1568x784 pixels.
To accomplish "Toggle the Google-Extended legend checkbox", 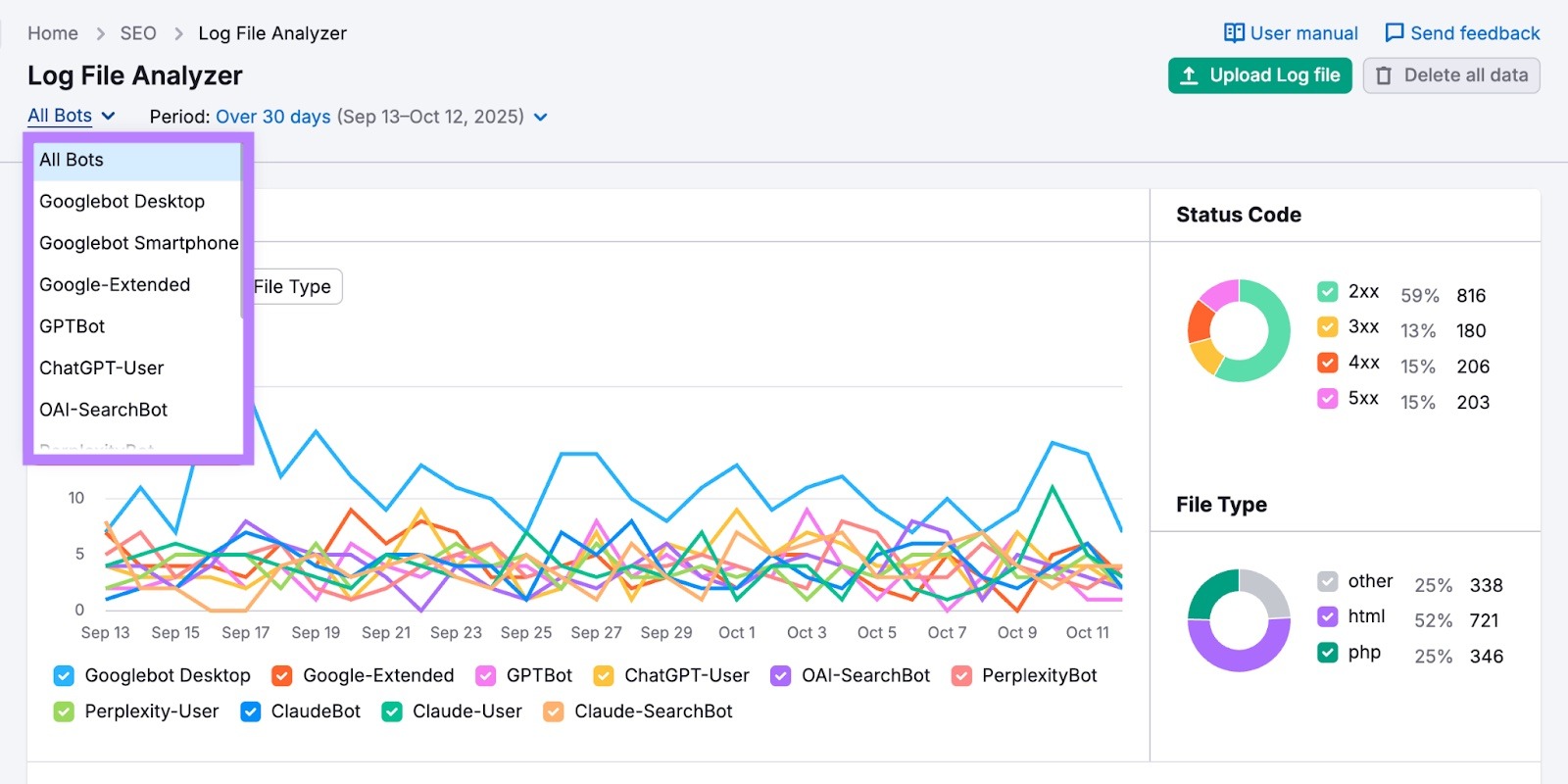I will coord(282,675).
